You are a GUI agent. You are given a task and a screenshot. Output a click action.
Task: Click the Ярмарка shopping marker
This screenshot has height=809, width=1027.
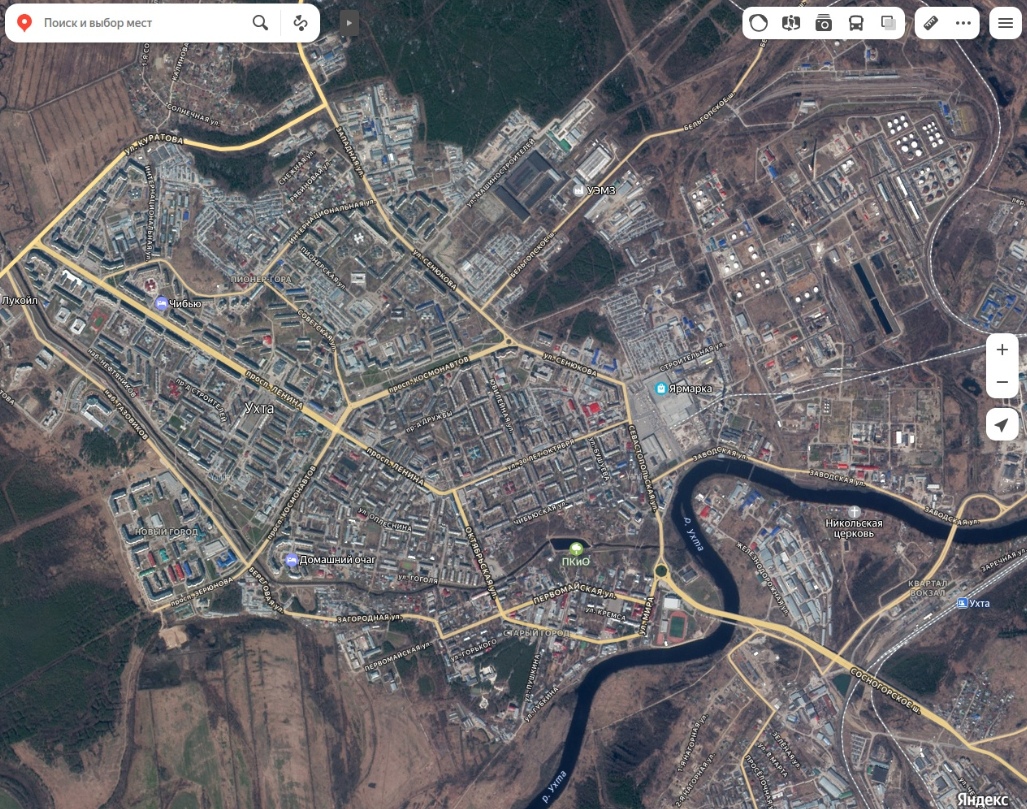click(x=661, y=388)
